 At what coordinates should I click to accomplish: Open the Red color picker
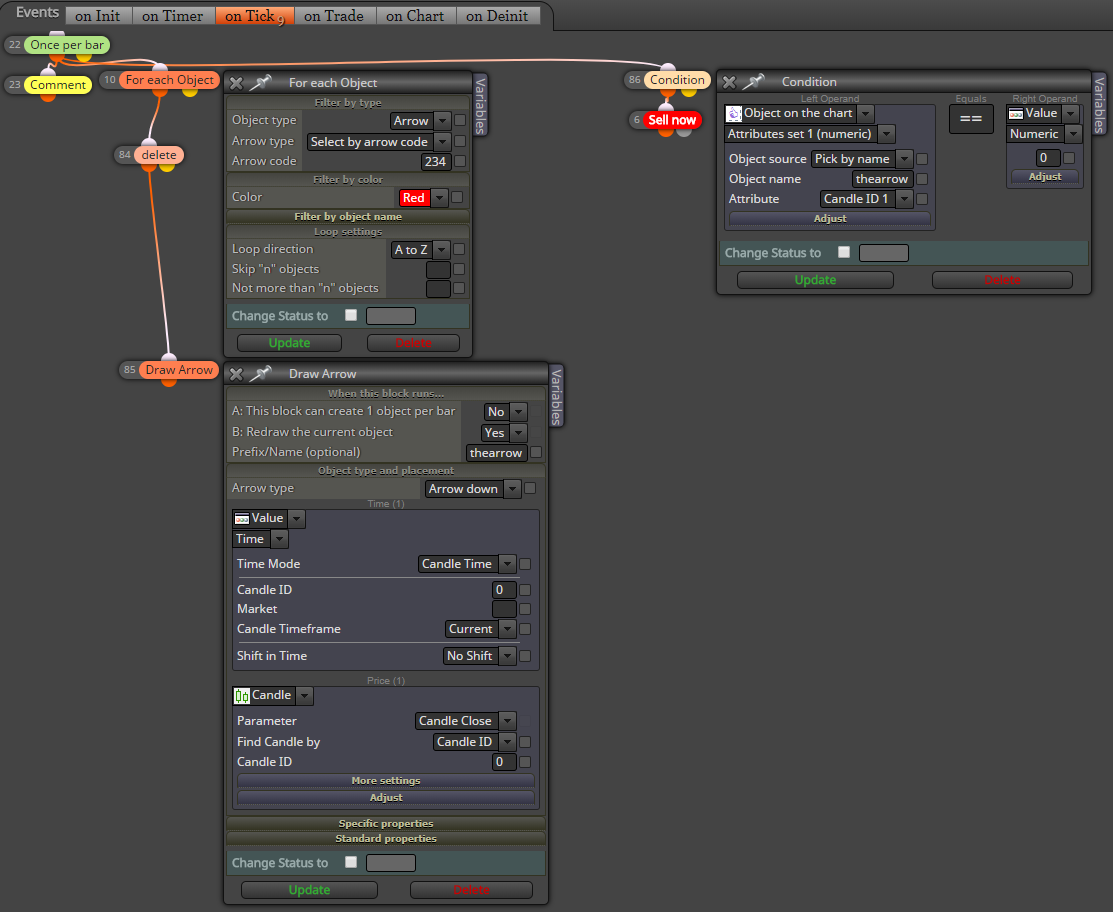423,198
